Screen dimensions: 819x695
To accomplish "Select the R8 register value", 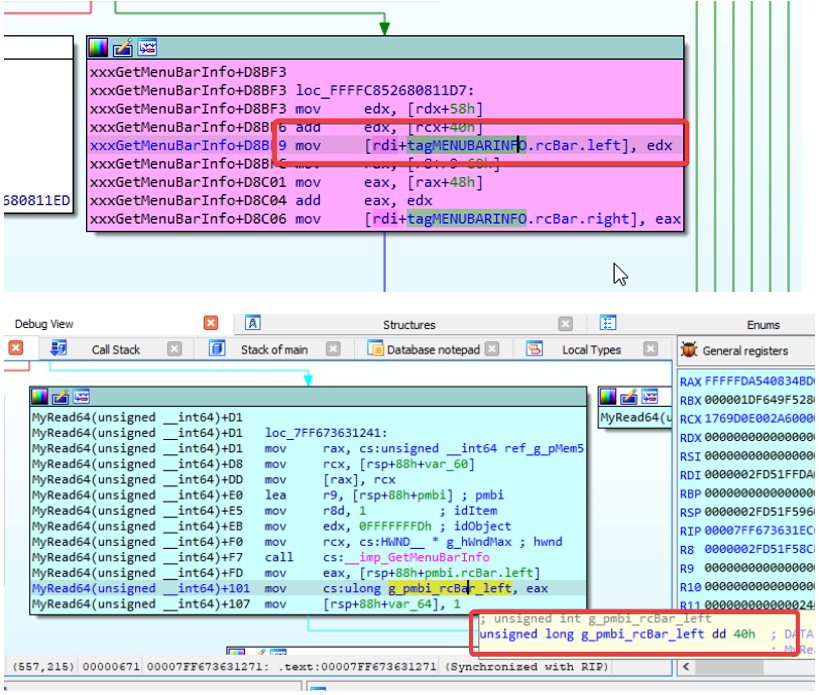I will [759, 549].
